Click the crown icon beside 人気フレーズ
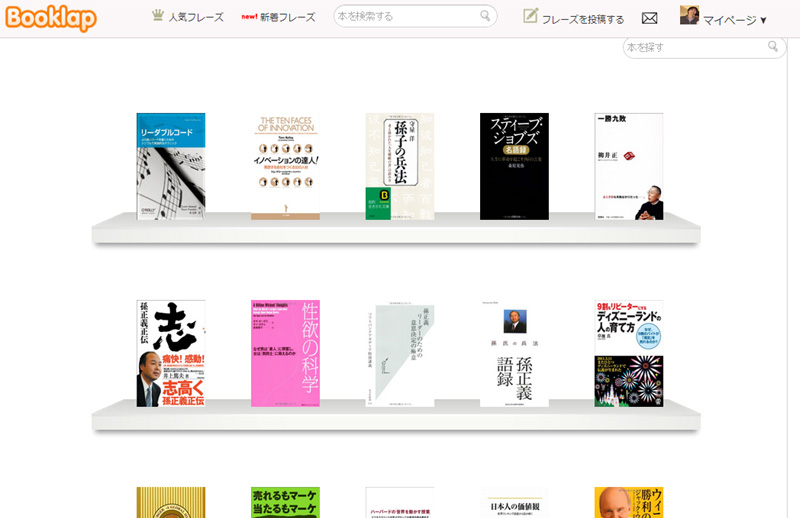 click(158, 15)
